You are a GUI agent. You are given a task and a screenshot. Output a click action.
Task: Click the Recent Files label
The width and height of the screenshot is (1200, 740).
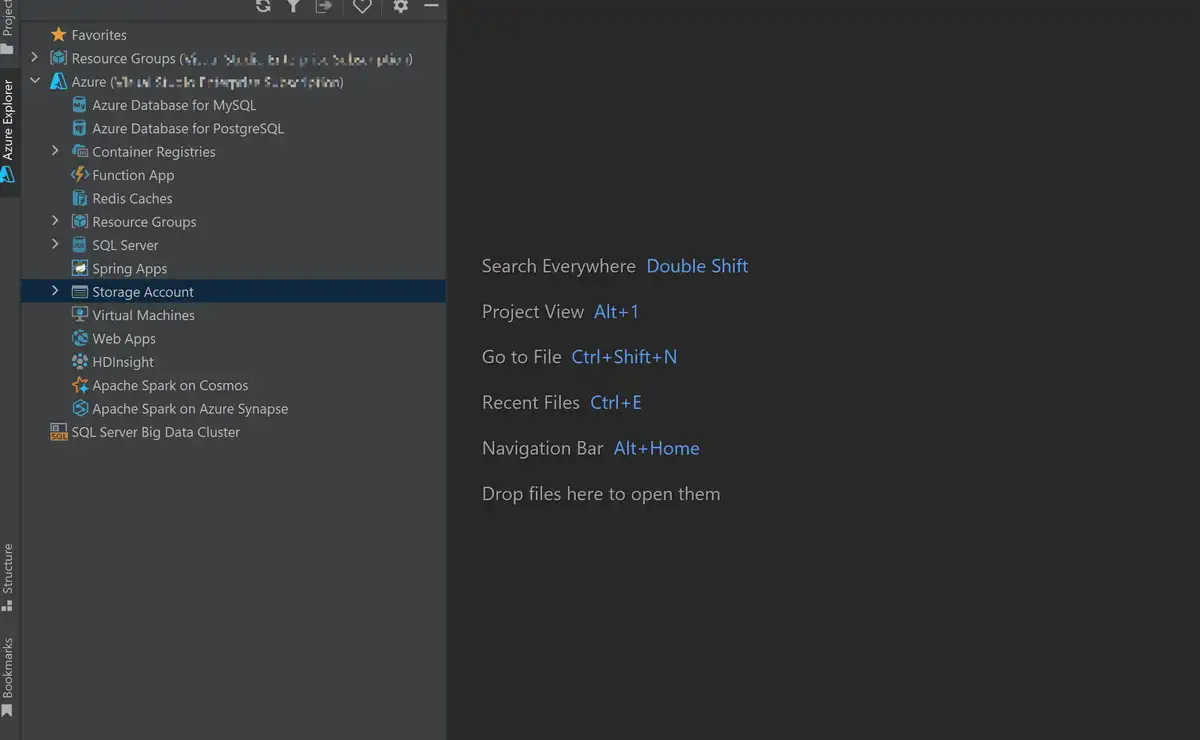coord(531,403)
